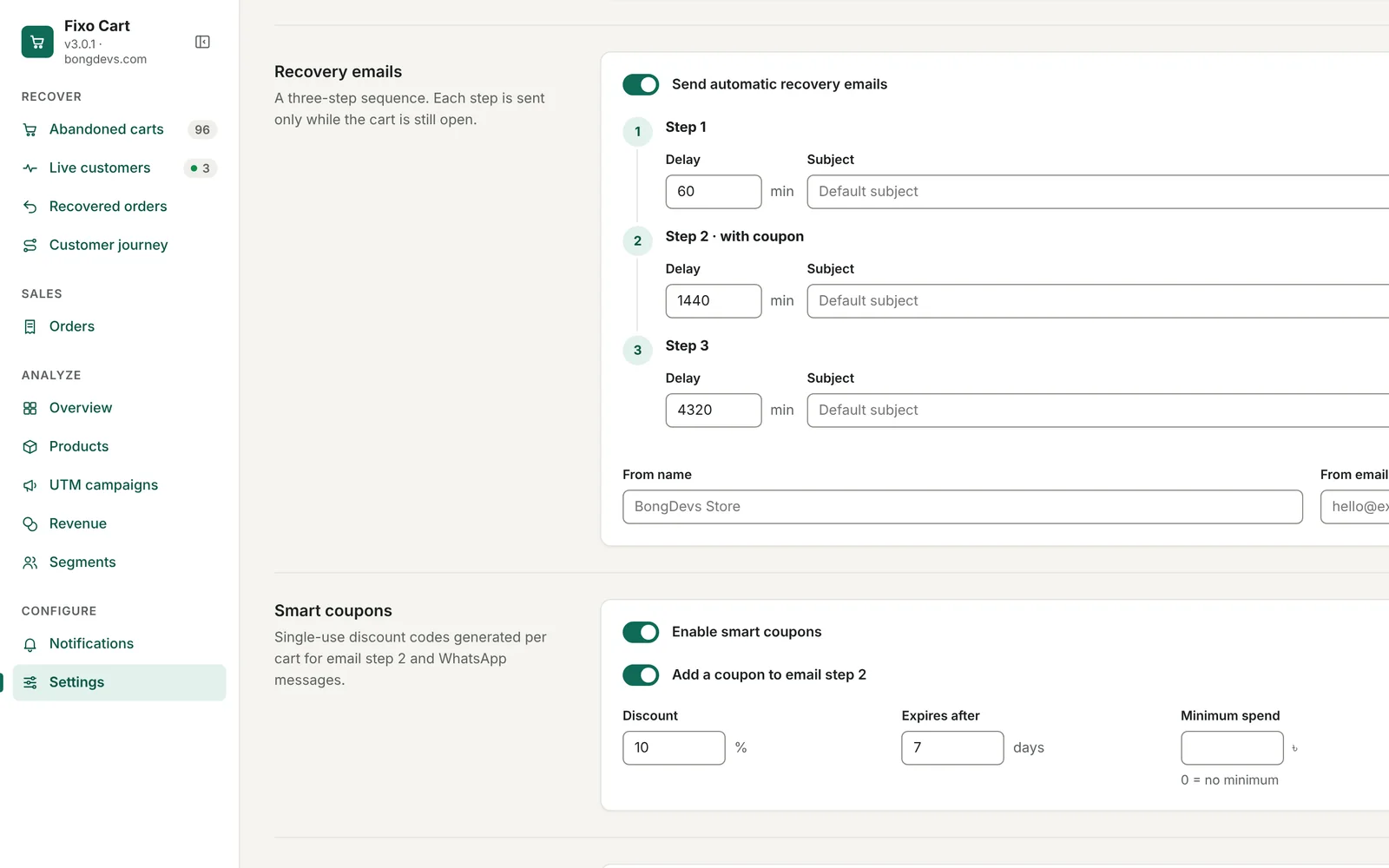Open Products analytics

pyautogui.click(x=119, y=446)
